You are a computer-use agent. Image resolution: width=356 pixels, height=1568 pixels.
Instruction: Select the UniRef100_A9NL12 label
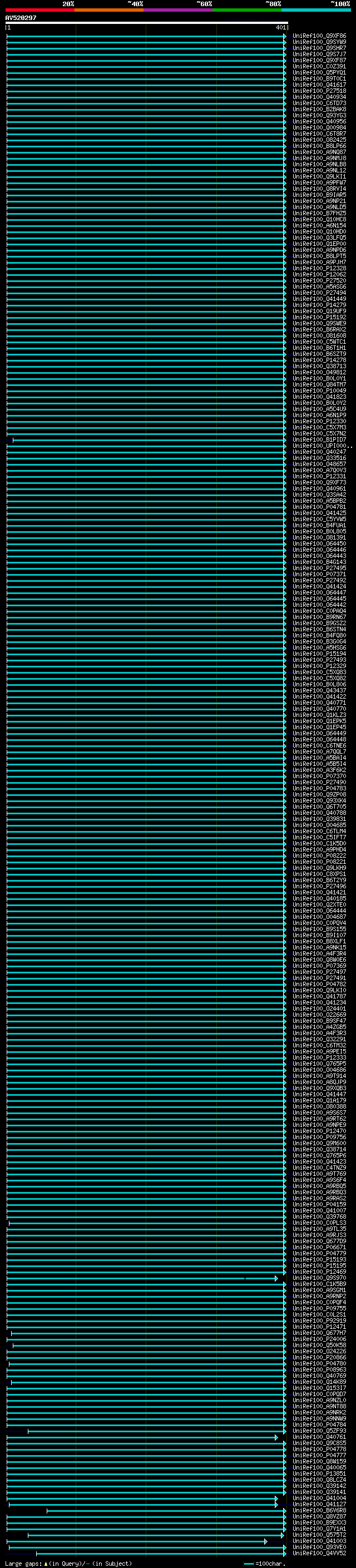coord(319,170)
